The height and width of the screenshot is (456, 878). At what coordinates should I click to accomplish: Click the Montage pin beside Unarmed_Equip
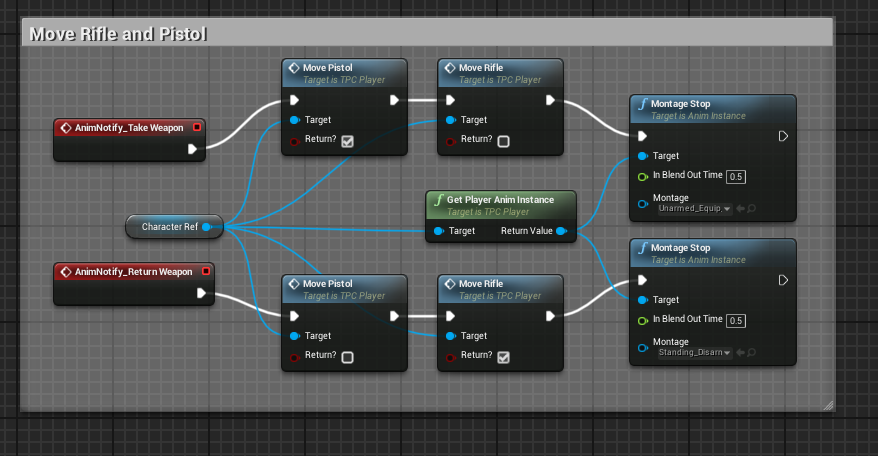pos(643,204)
